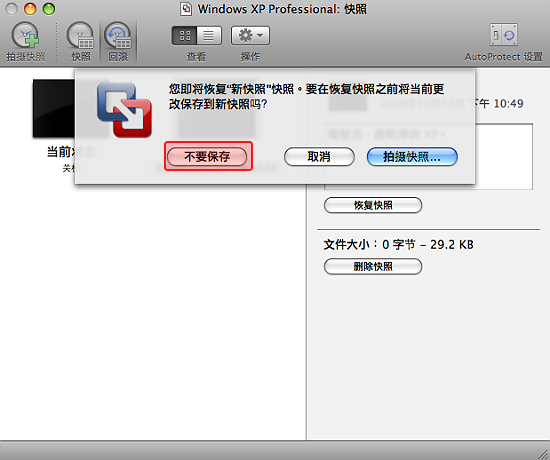Viewport: 550px width, 460px height.
Task: Click the green zoom window button
Action: (49, 9)
